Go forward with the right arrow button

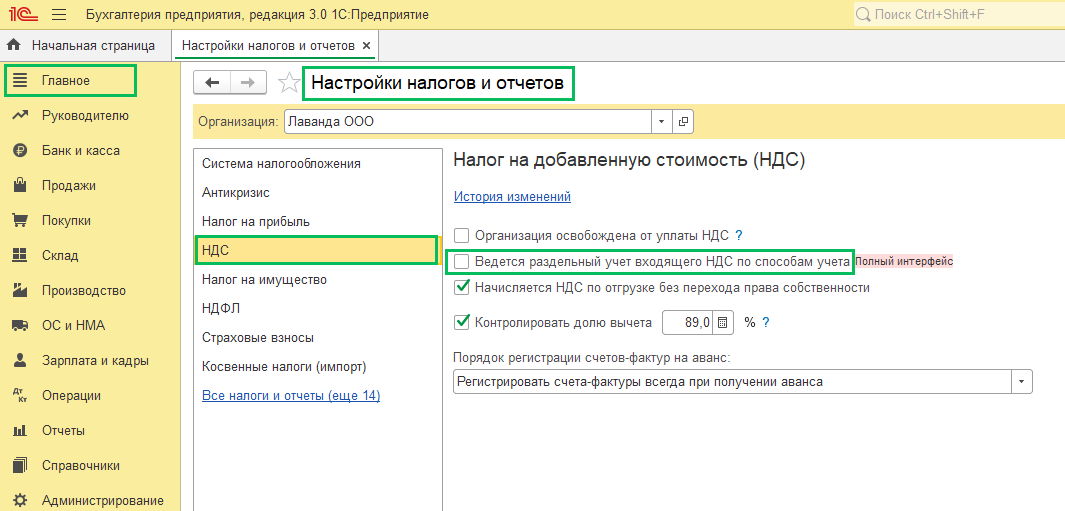[x=249, y=82]
